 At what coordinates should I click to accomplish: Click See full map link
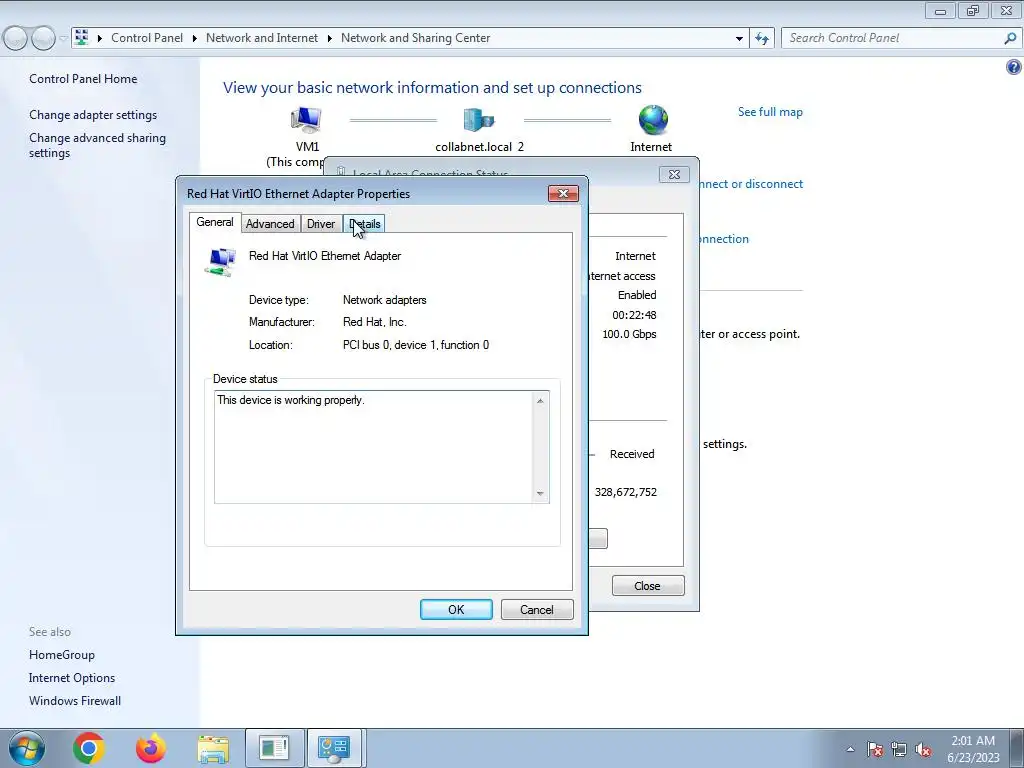770,112
